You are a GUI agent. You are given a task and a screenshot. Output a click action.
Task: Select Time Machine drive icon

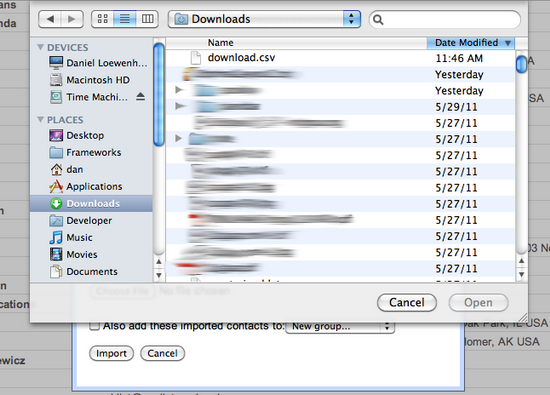click(x=56, y=97)
